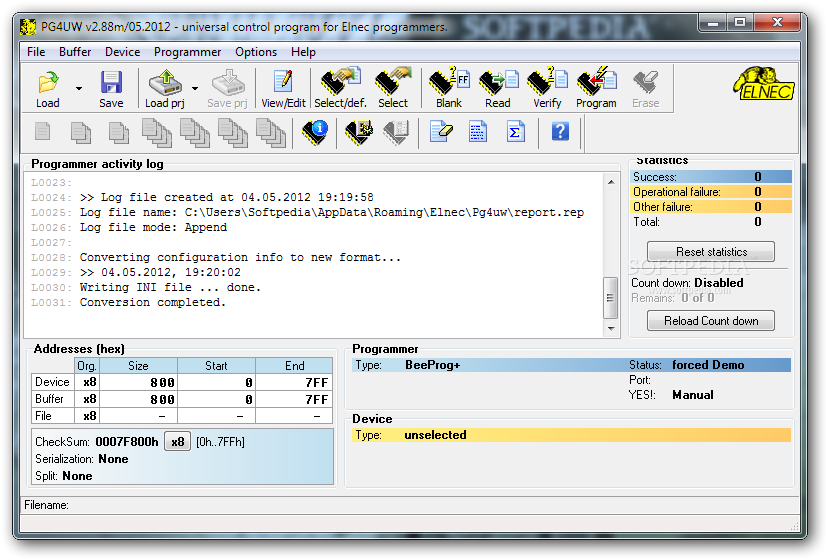Open the Buffer menu
The width and height of the screenshot is (828, 560).
click(x=75, y=52)
